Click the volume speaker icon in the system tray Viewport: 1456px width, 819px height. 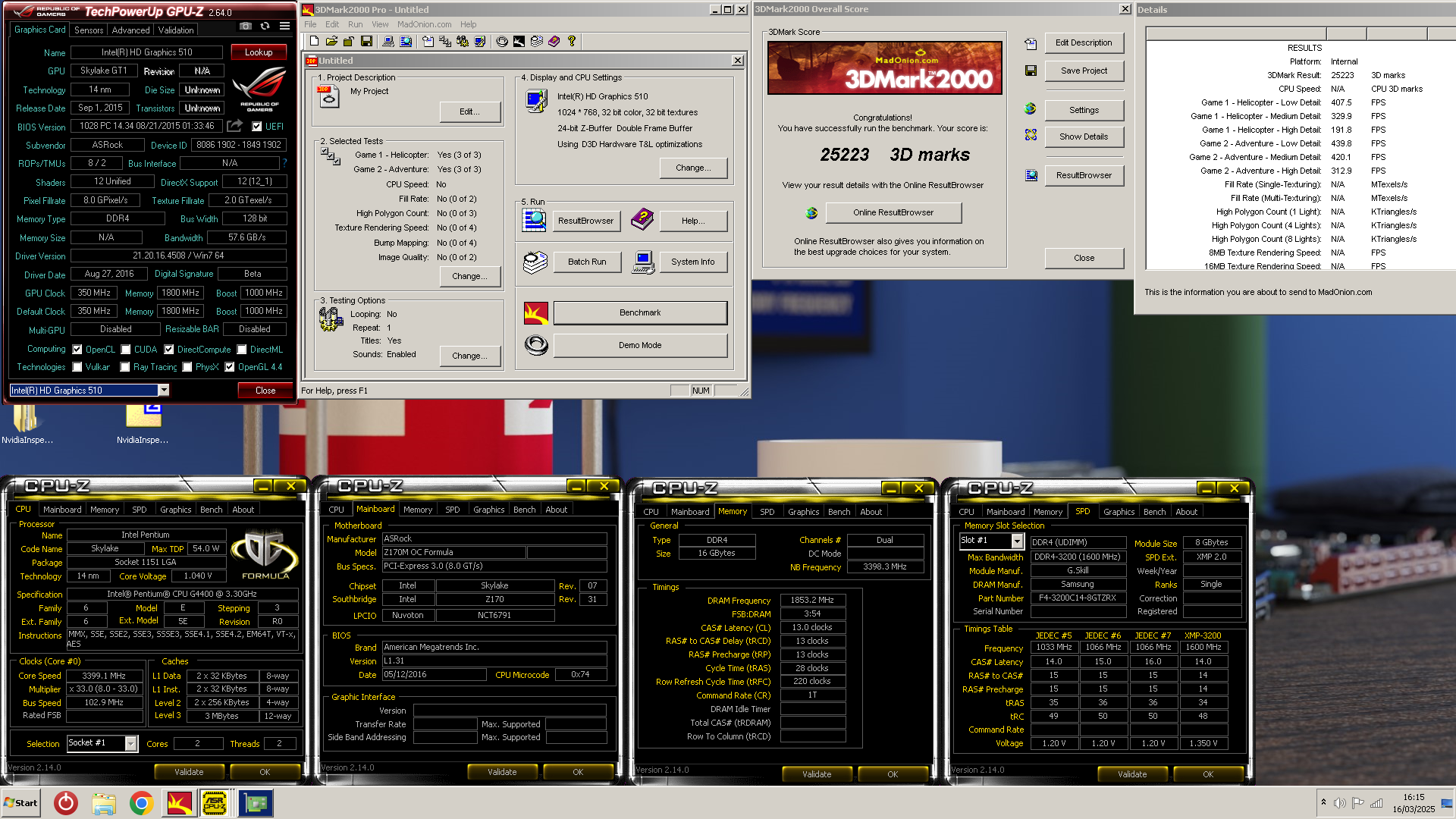point(1340,803)
